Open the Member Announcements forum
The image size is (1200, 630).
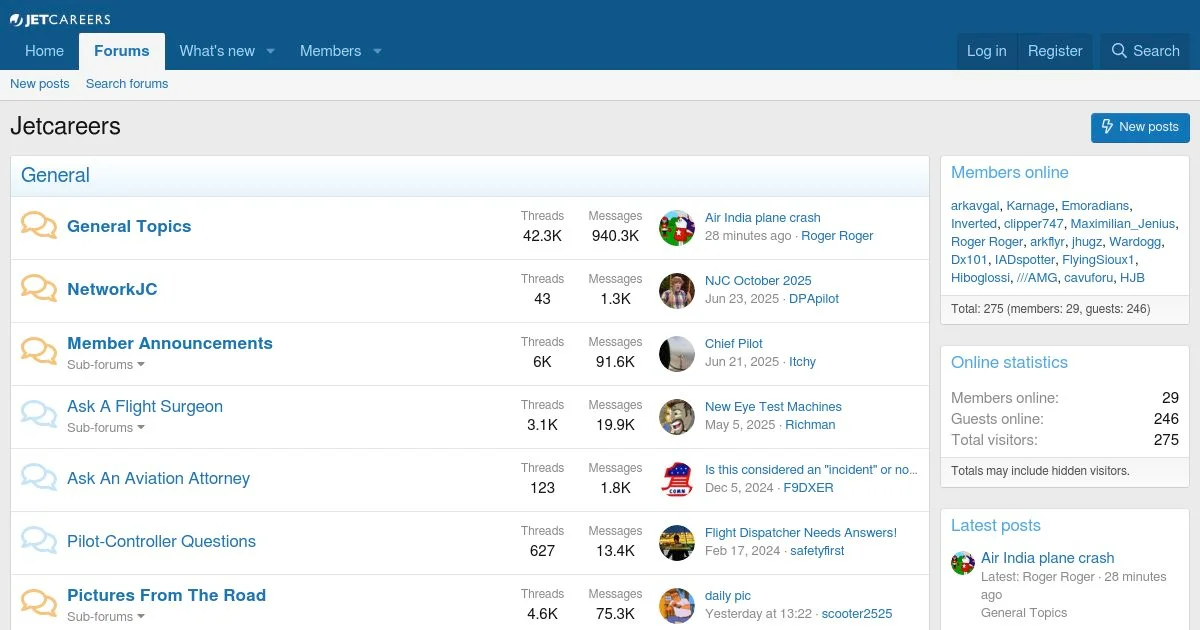[170, 343]
